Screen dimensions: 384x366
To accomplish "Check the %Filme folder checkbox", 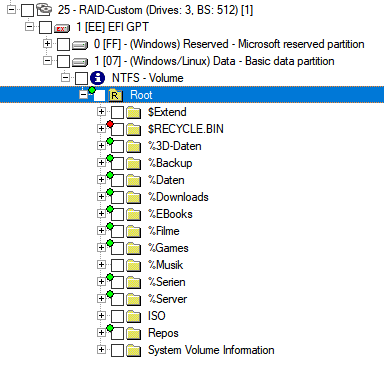I will [x=117, y=231].
